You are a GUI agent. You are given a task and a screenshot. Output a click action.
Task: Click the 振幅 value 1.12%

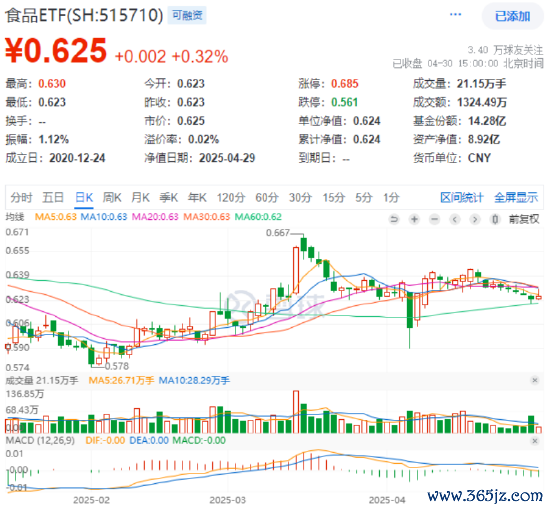(54, 140)
